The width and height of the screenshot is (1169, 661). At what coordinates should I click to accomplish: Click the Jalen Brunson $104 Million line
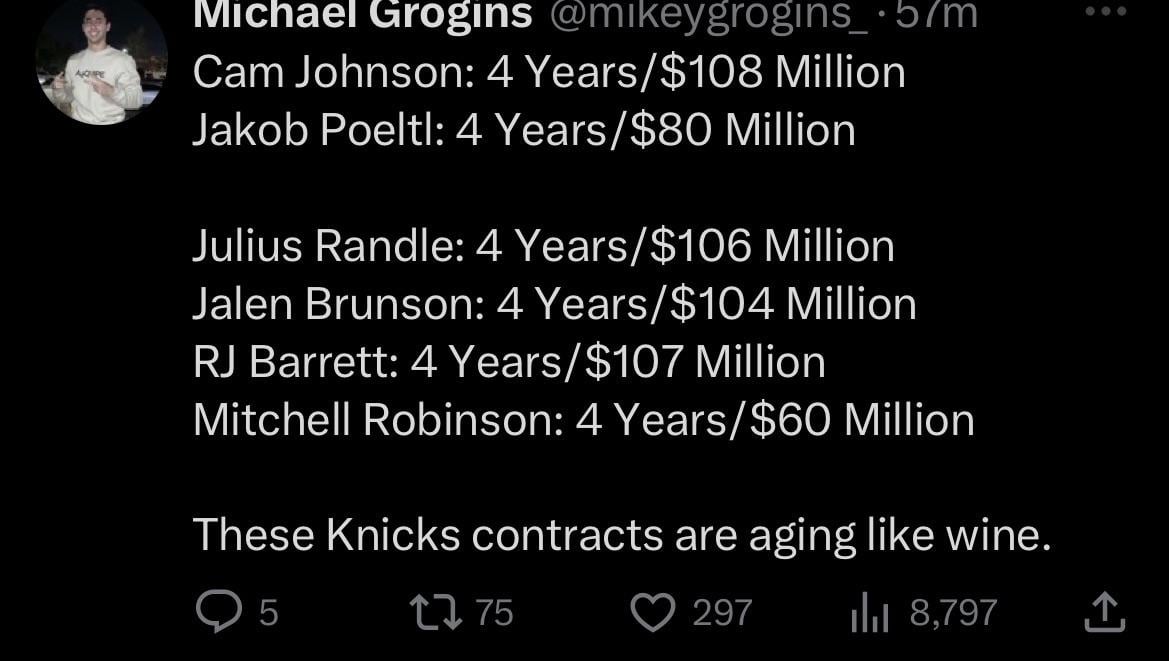554,304
